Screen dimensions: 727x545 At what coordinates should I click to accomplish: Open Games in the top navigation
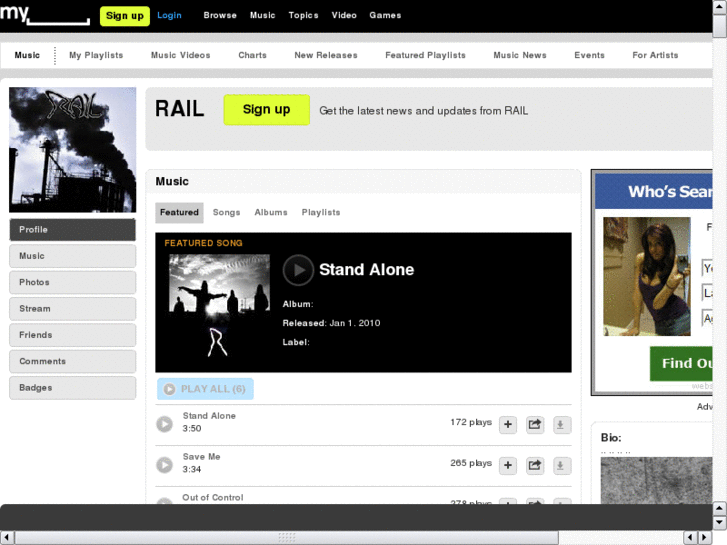[385, 15]
